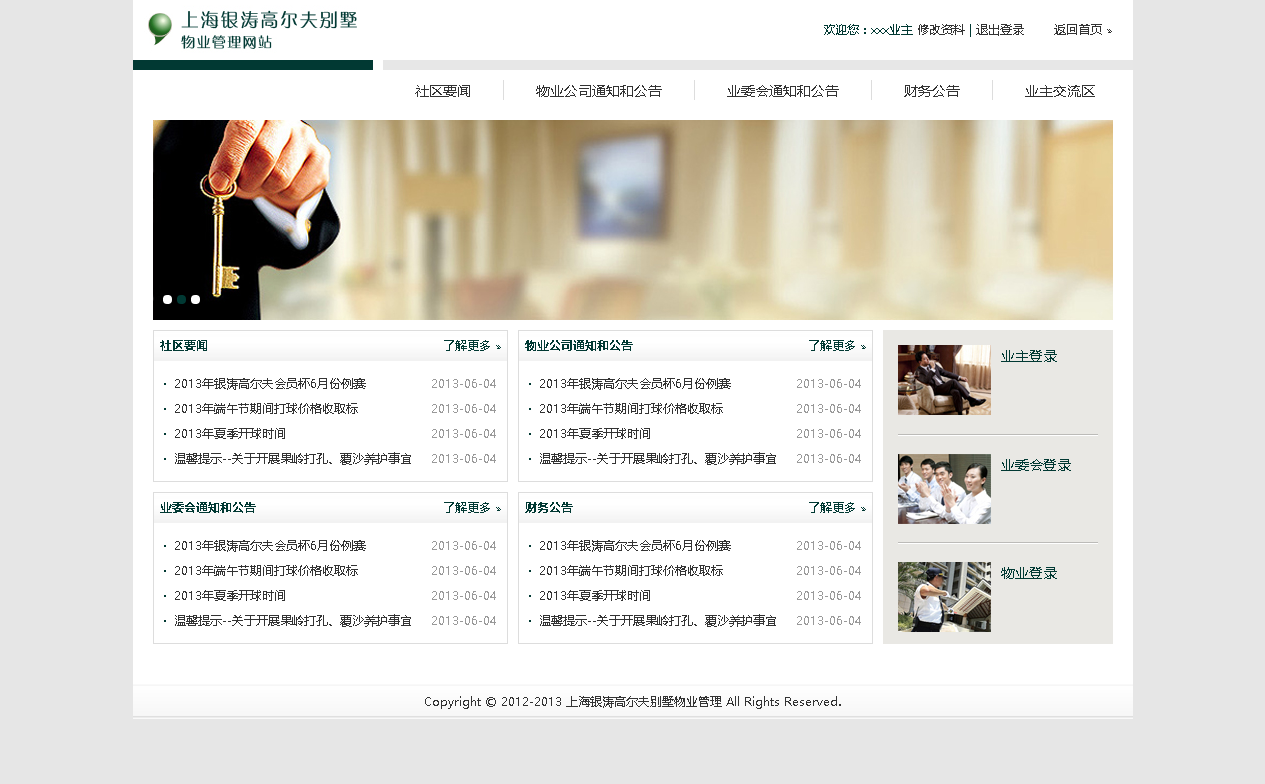The image size is (1265, 784).
Task: Switch to the second banner slide dot
Action: [x=181, y=299]
